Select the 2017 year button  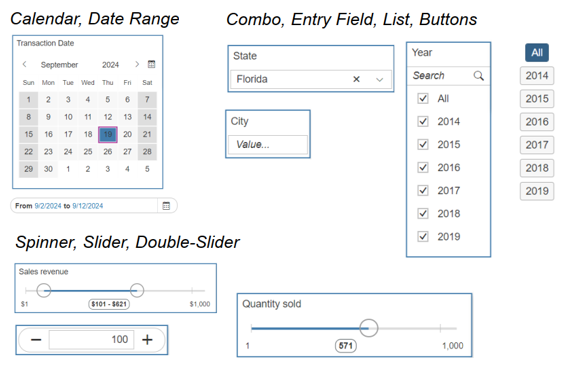point(537,145)
